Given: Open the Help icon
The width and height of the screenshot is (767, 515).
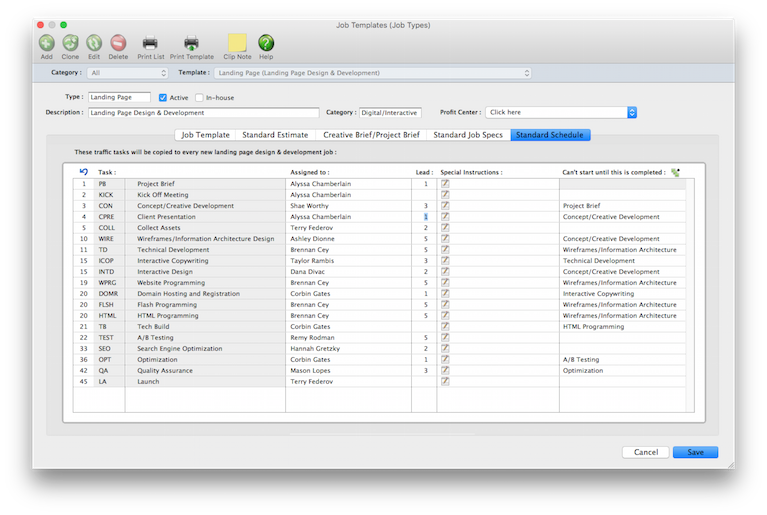Looking at the screenshot, I should coord(266,42).
